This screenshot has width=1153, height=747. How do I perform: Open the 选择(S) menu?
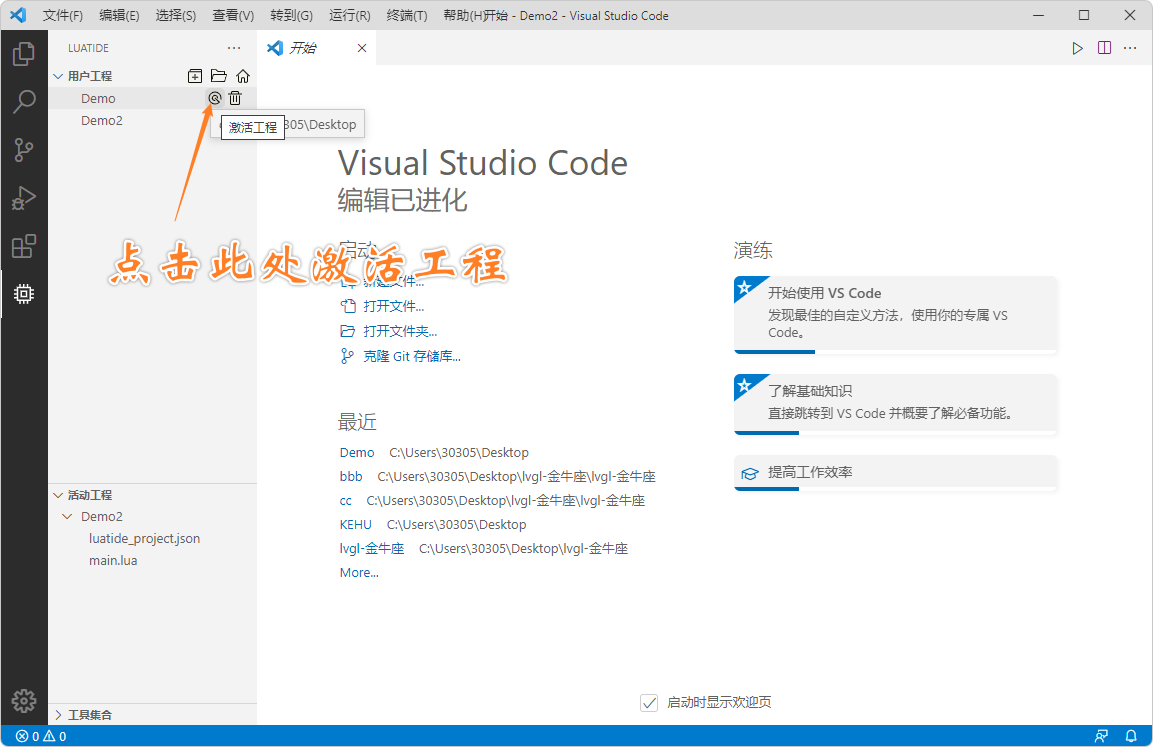pos(176,15)
